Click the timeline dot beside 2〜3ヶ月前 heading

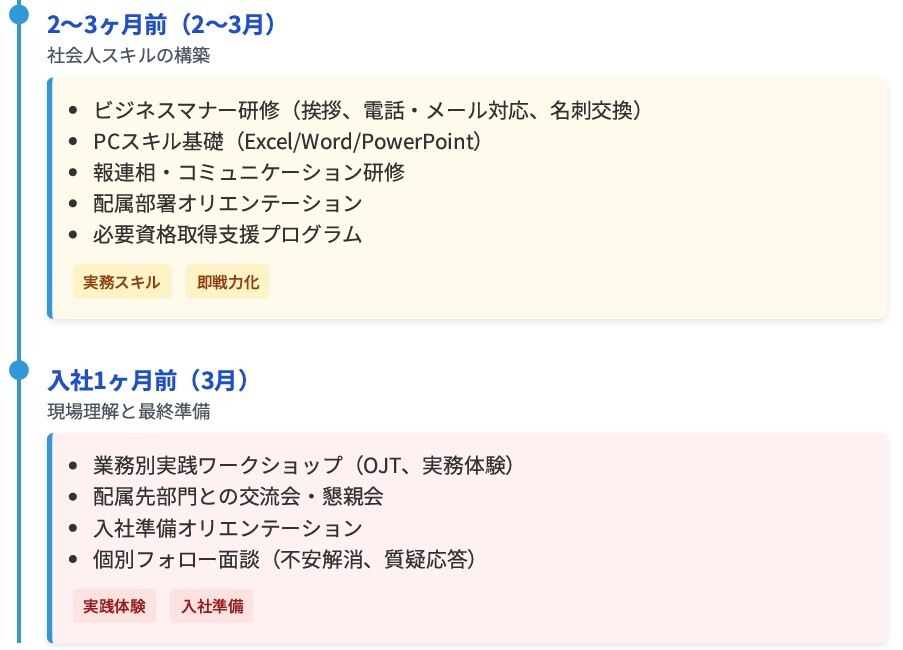[19, 14]
